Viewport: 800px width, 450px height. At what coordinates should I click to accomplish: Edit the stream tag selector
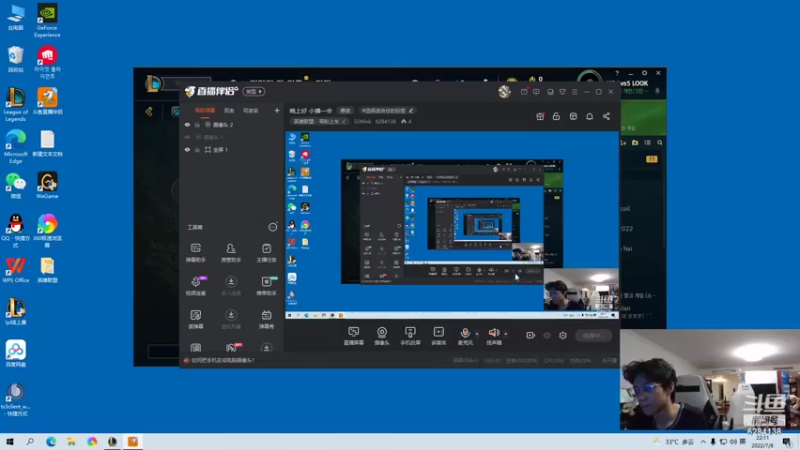(x=387, y=110)
